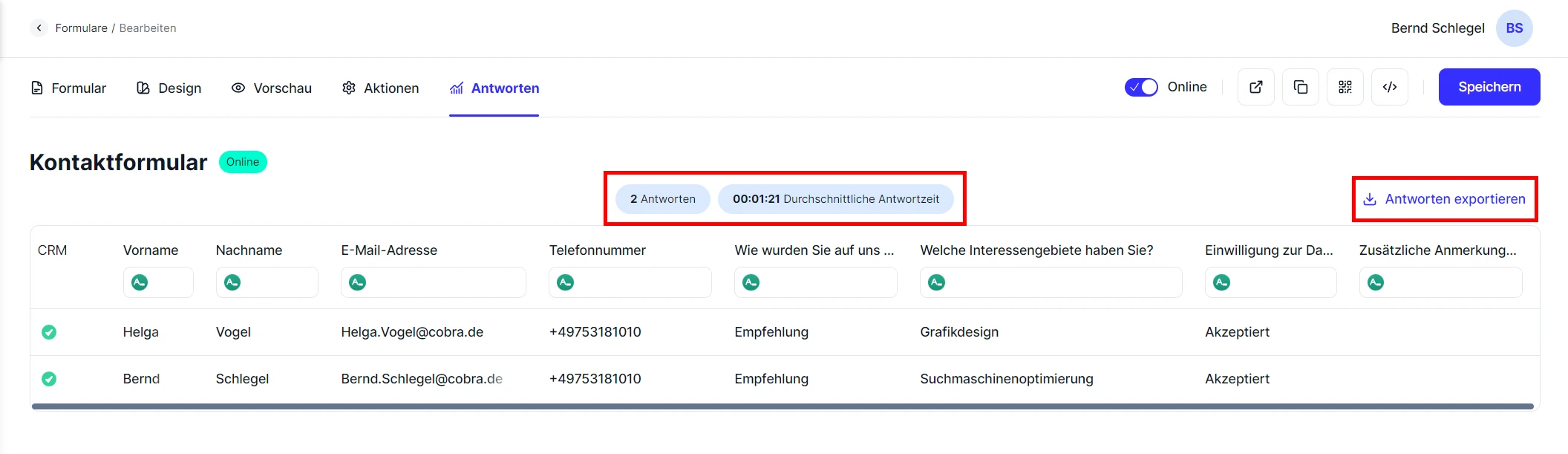Show the QR code icon button
Image resolution: width=1568 pixels, height=454 pixels.
pyautogui.click(x=1345, y=87)
